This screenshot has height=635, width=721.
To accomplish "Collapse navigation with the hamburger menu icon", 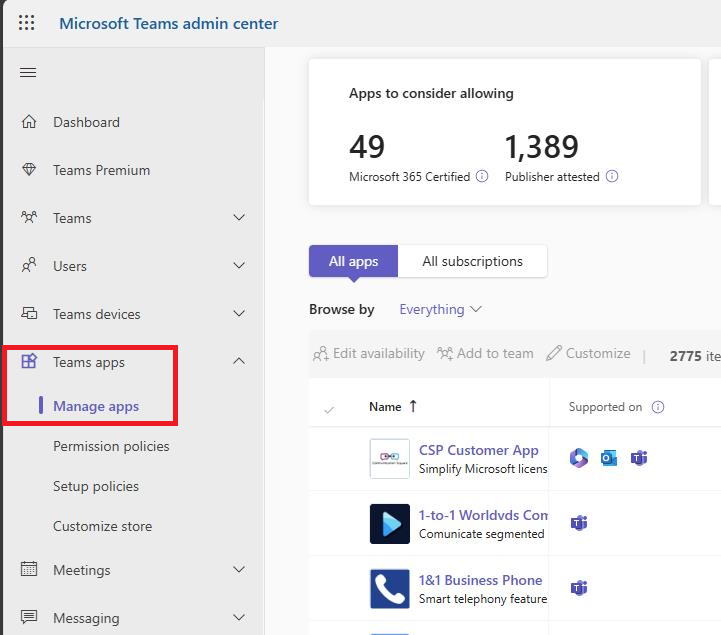I will coord(28,72).
